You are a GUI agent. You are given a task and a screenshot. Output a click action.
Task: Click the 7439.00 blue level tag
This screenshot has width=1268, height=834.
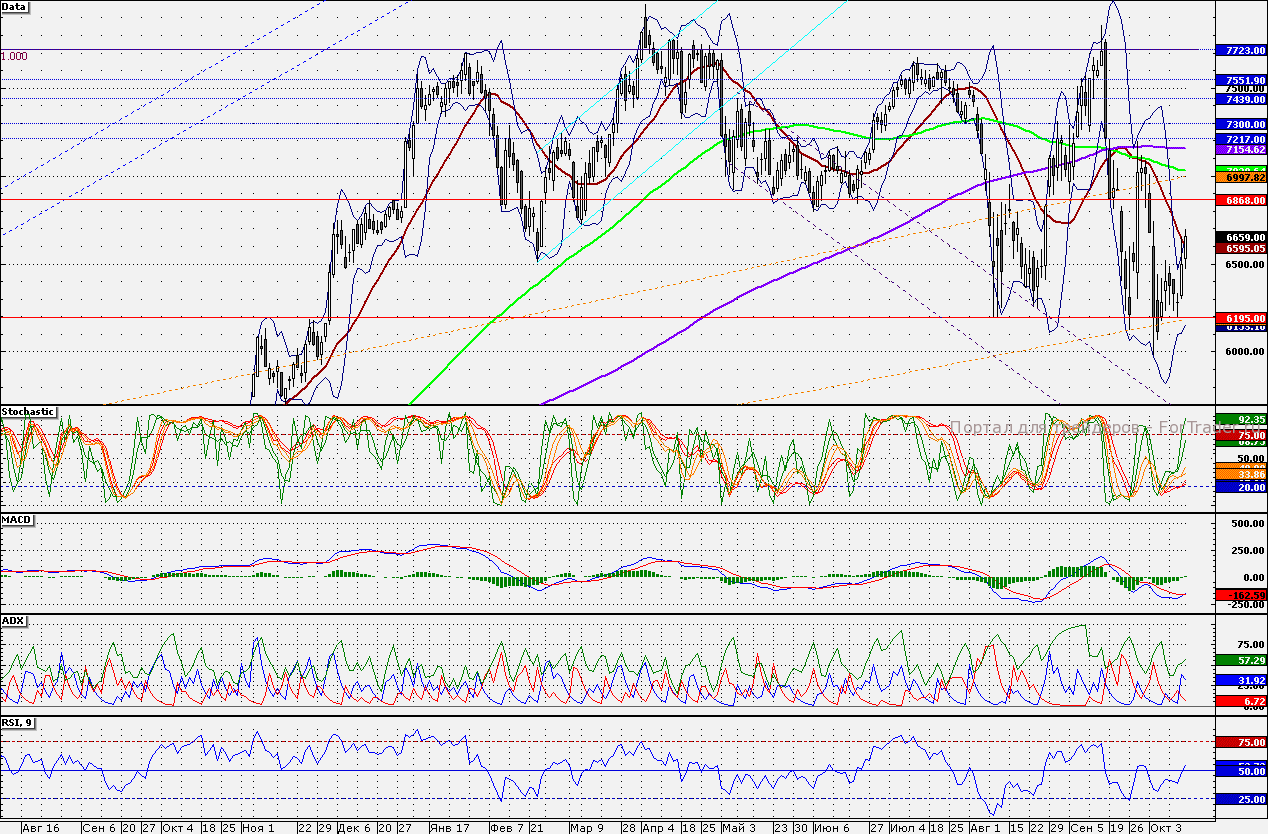[1239, 99]
